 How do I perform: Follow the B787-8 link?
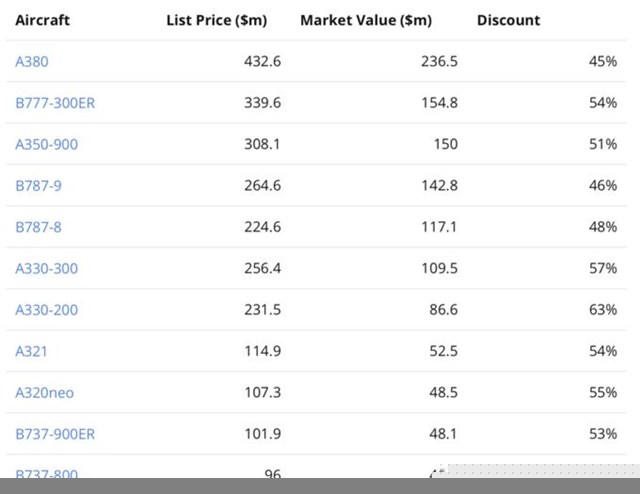(38, 227)
